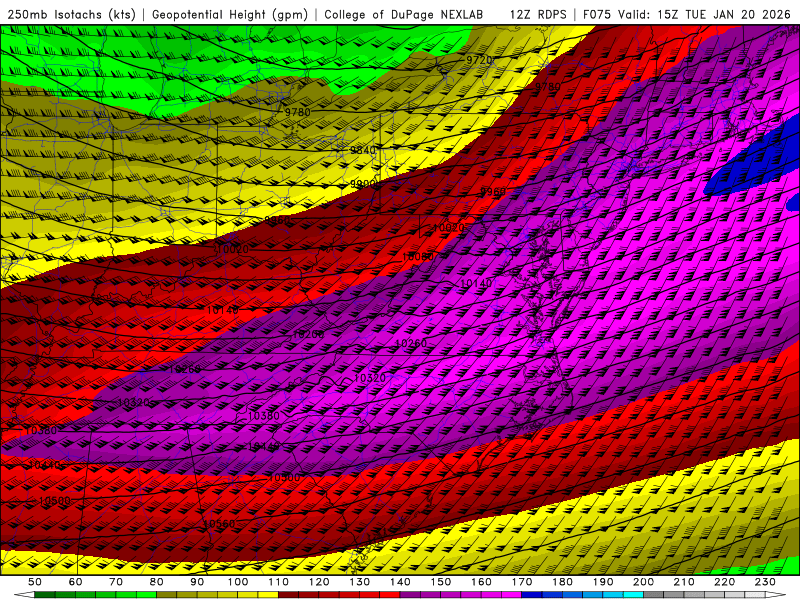Click the "250mb Isotachs (kts)" title text
Image resolution: width=800 pixels, height=600 pixels.
[71, 15]
